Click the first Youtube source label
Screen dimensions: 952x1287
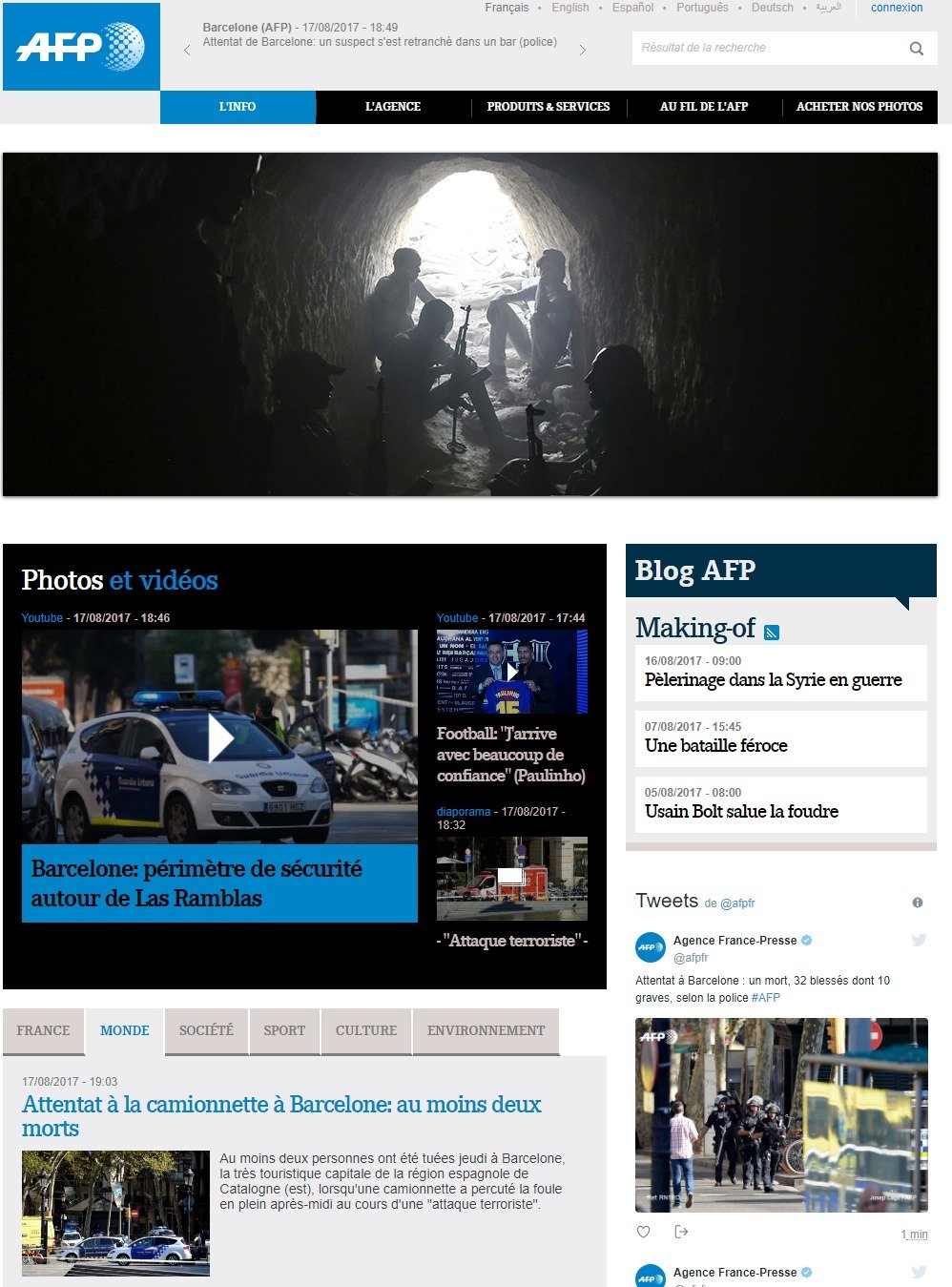click(x=42, y=618)
